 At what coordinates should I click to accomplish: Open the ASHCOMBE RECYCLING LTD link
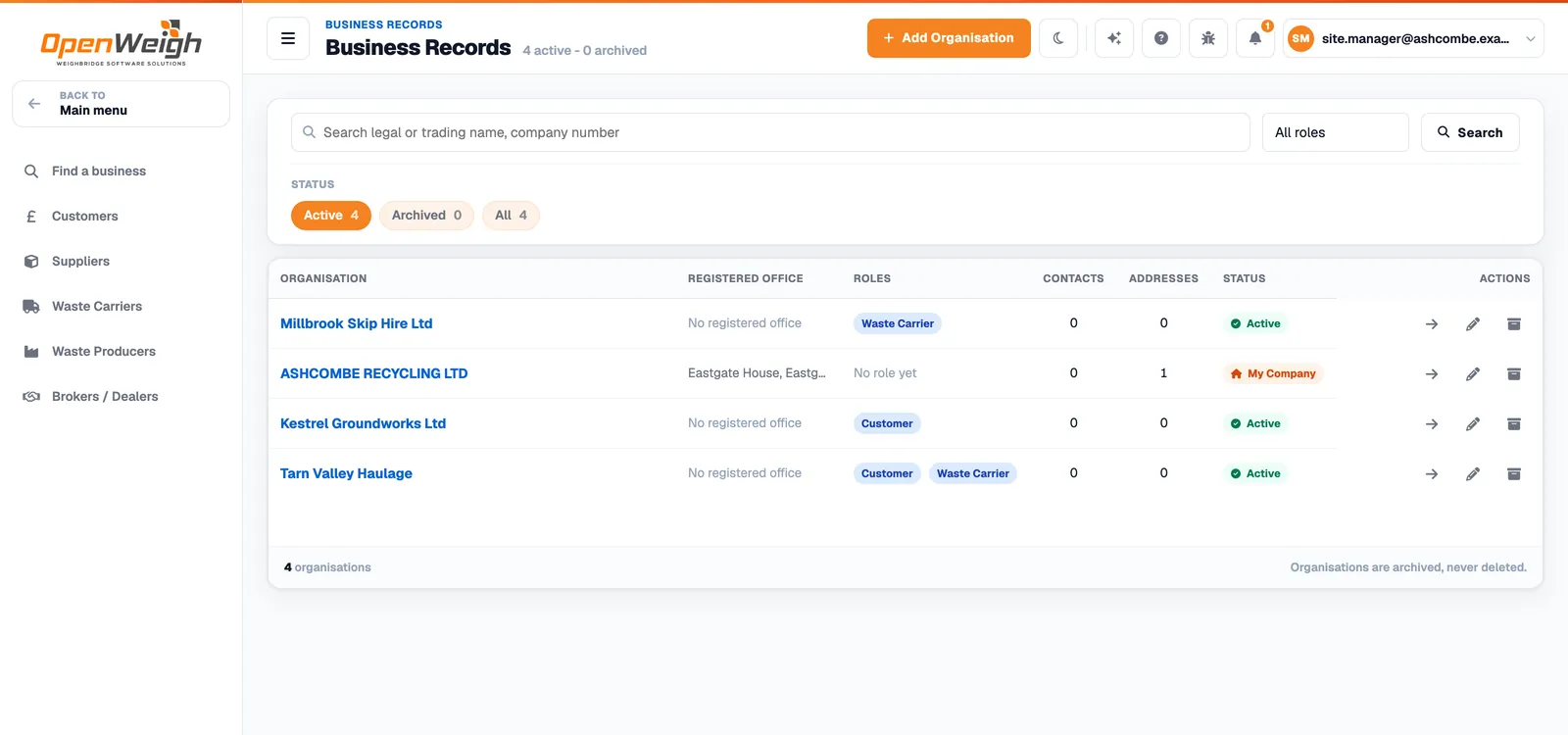tap(373, 373)
